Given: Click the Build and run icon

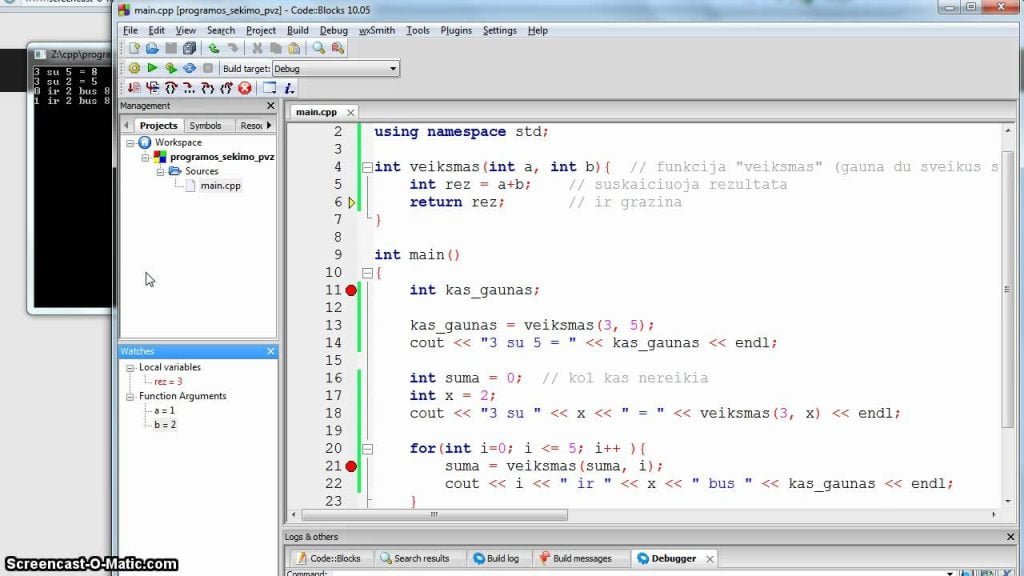Looking at the screenshot, I should [171, 68].
